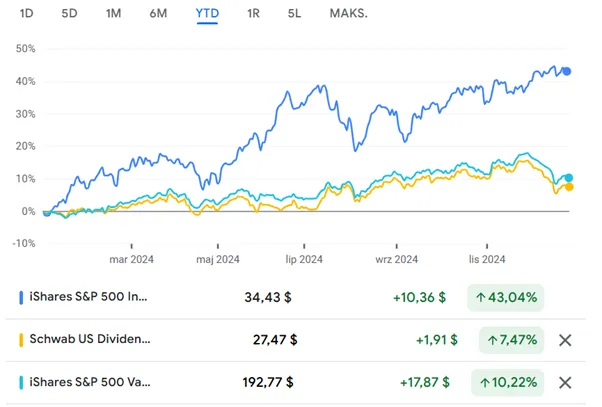Click the mar 2024 axis label

click(x=131, y=260)
